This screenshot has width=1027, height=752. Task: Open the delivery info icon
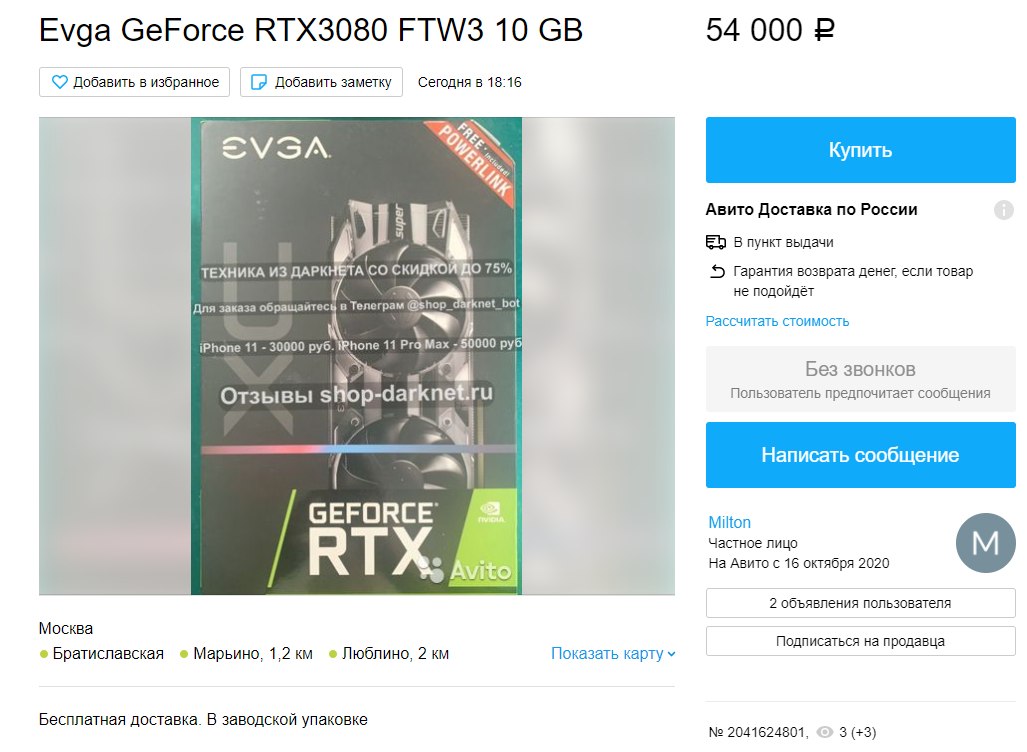point(1003,210)
